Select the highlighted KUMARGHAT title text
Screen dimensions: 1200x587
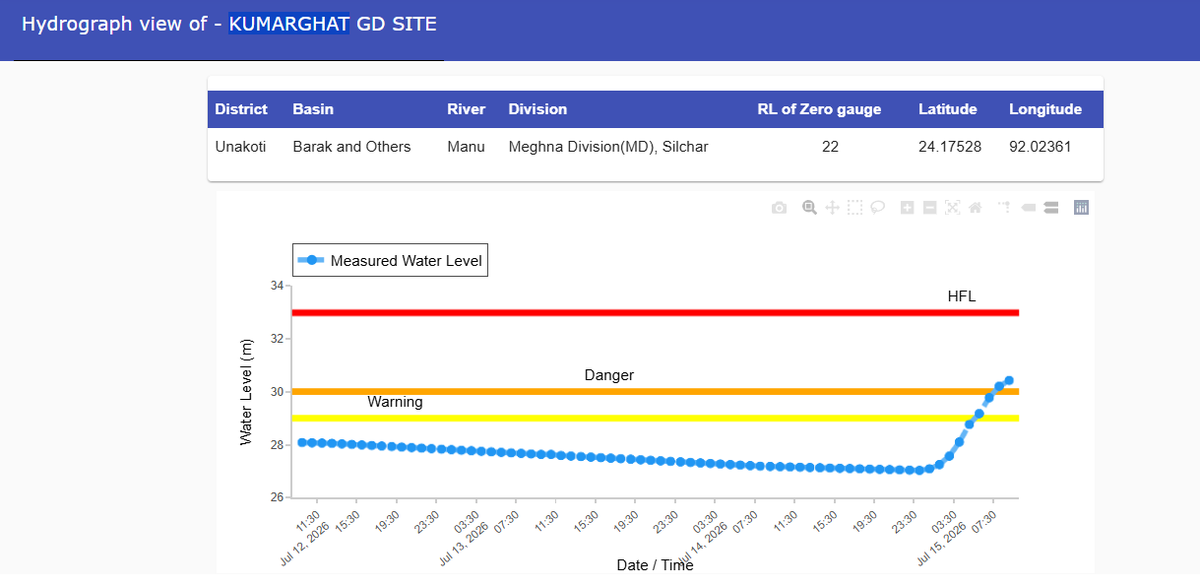point(289,23)
